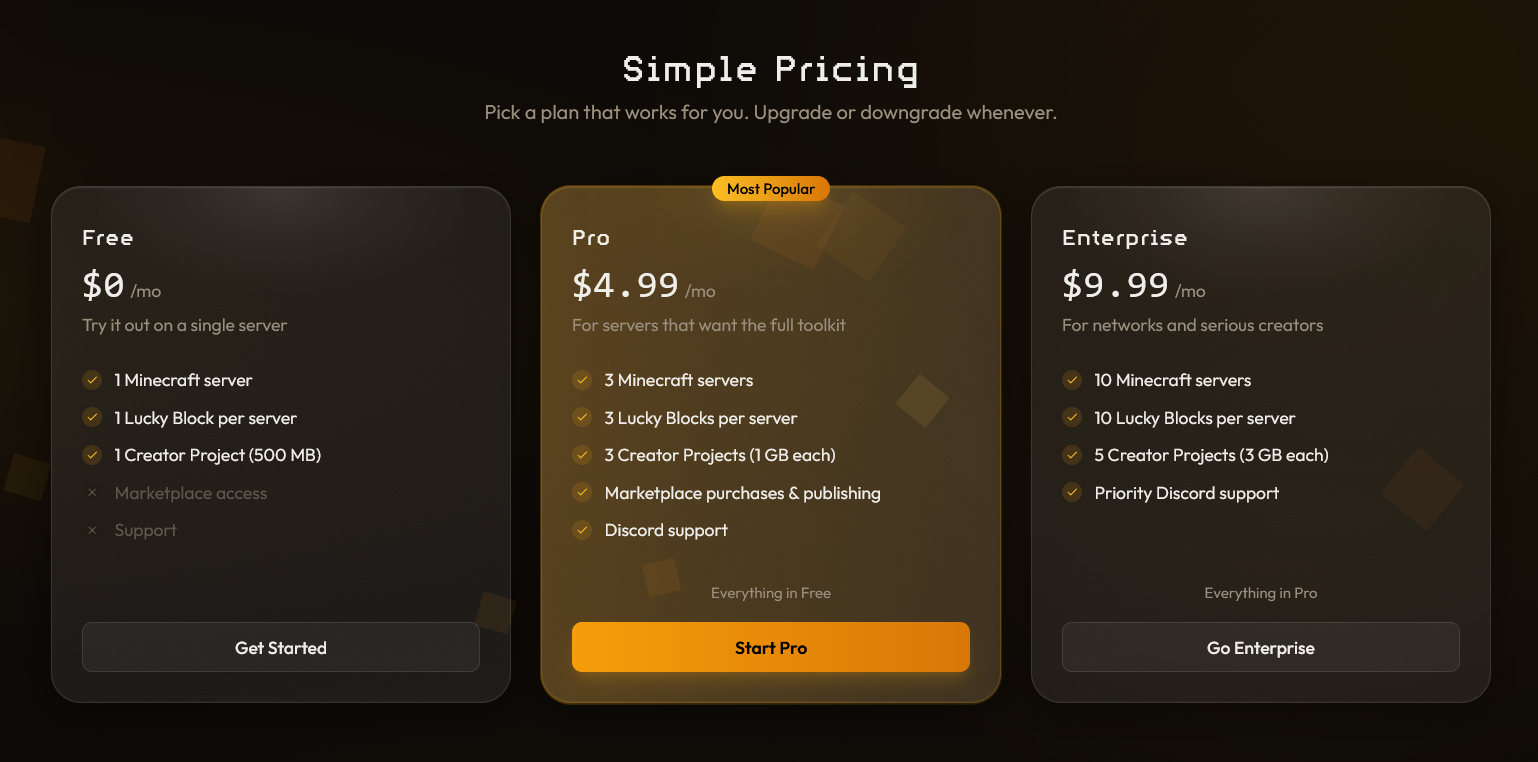Viewport: 1538px width, 762px height.
Task: Click the Enterprise plan heading
Action: tap(1124, 238)
